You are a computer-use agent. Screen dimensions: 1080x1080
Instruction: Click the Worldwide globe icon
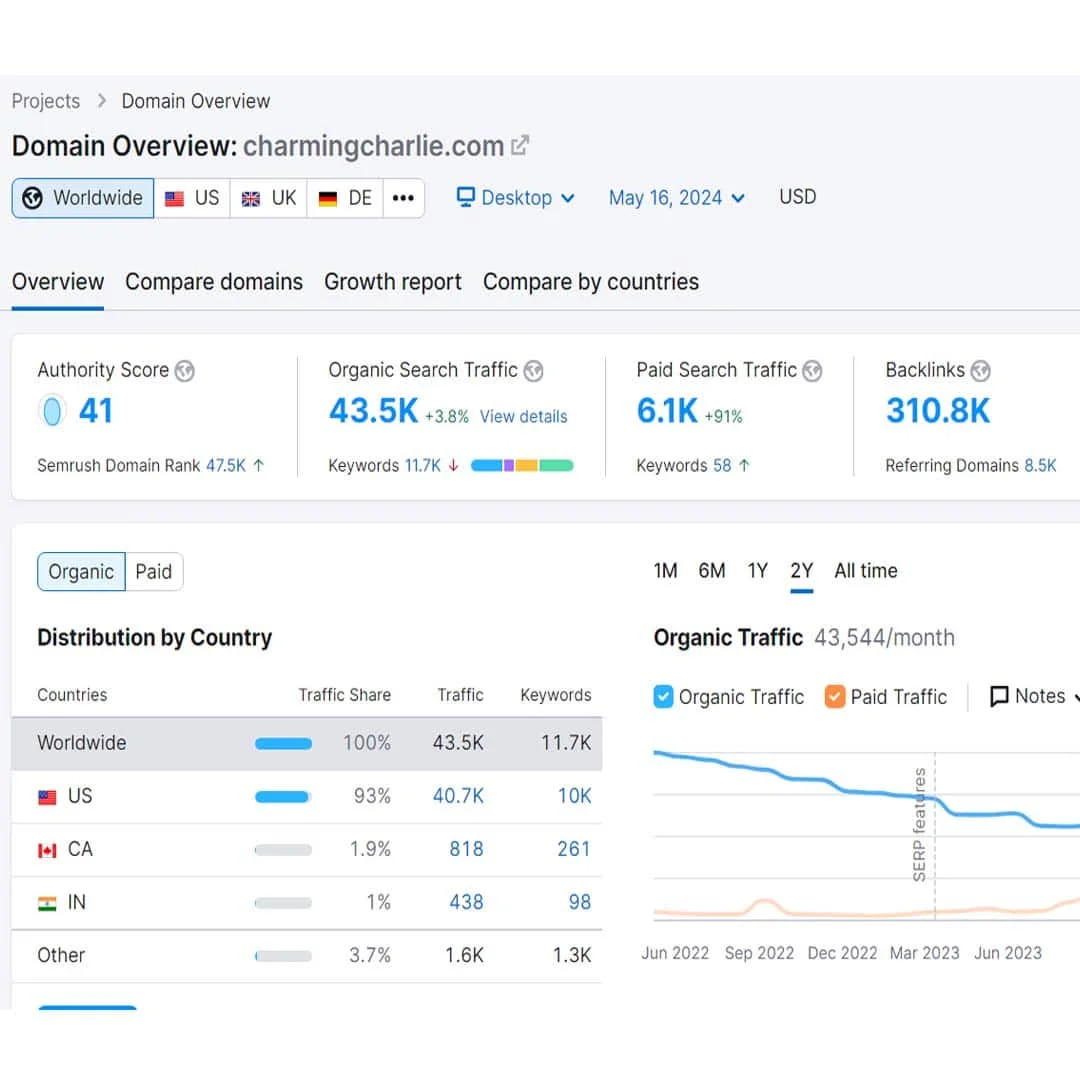point(32,198)
